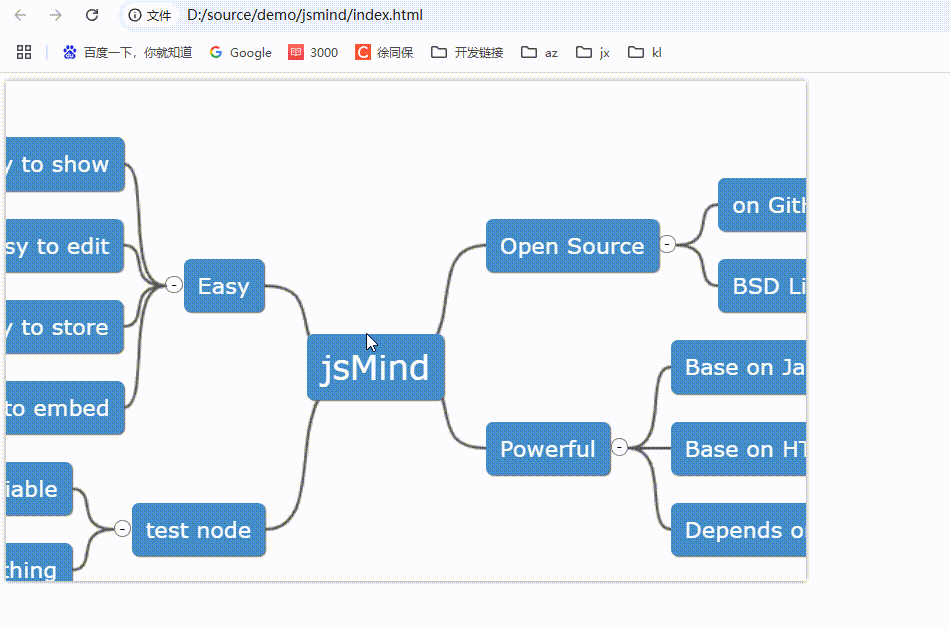
Task: Collapse the Easy node branch
Action: pyautogui.click(x=174, y=285)
